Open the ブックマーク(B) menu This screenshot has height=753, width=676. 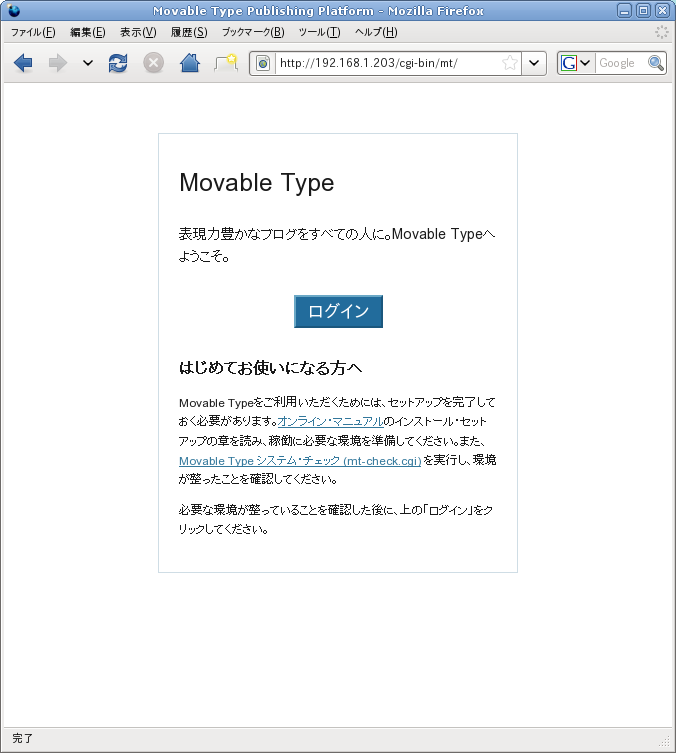253,32
